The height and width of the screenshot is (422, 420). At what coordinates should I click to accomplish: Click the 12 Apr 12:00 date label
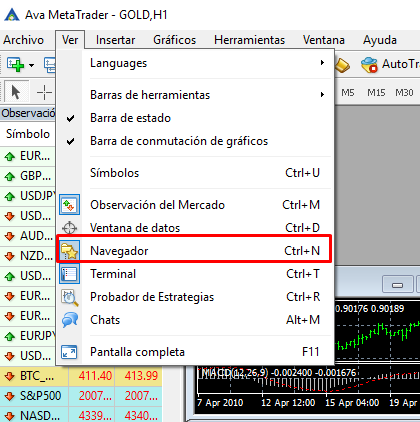pos(288,403)
